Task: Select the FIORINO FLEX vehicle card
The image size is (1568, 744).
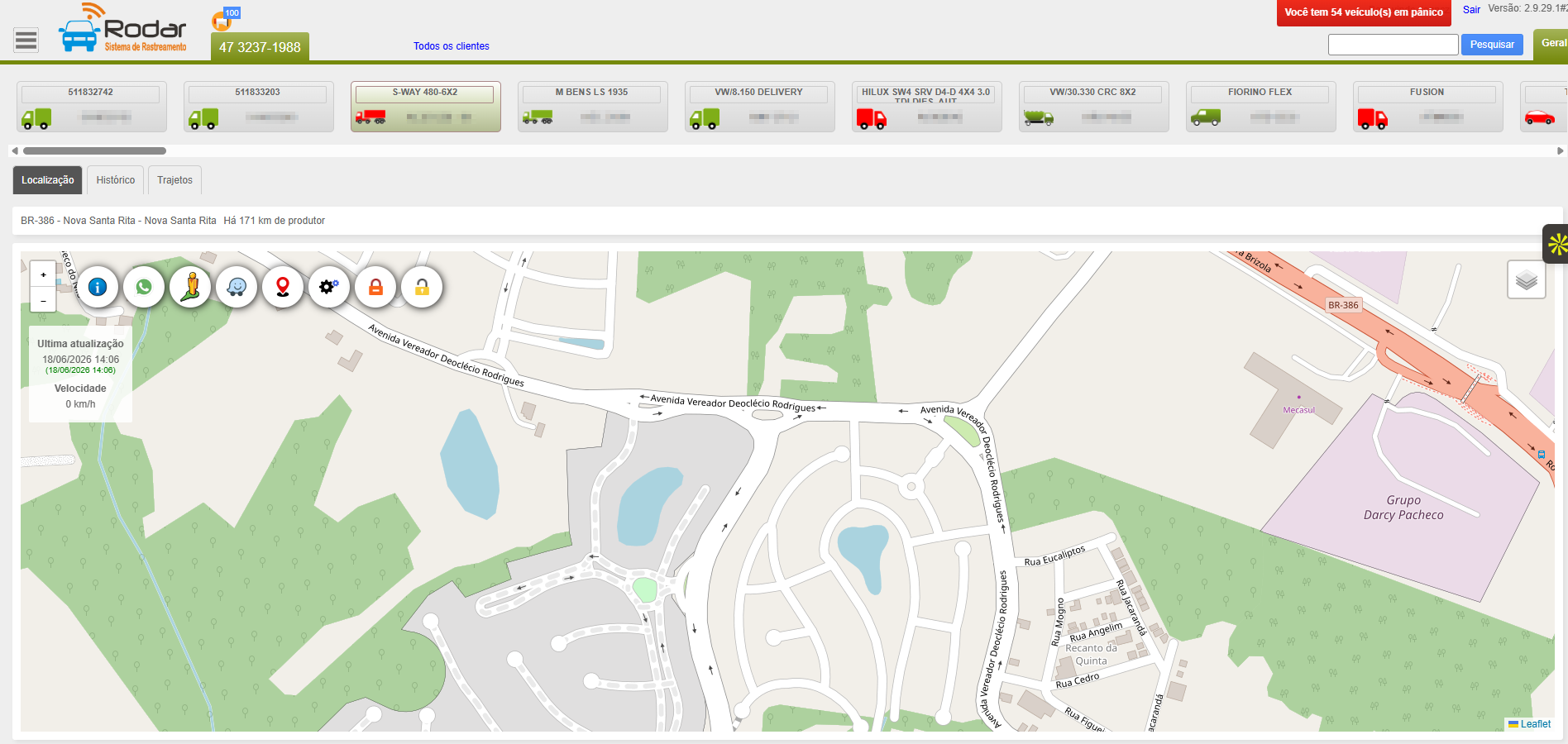Action: pos(1260,107)
